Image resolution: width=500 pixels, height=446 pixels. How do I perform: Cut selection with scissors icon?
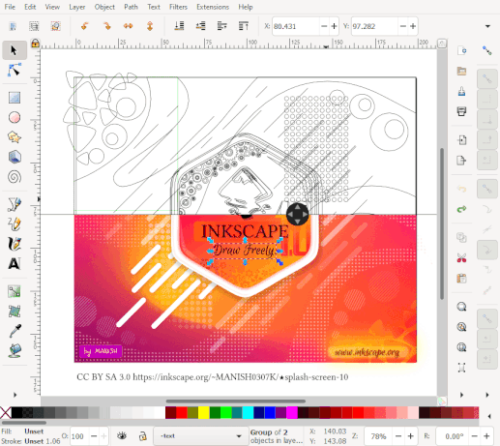point(462,258)
